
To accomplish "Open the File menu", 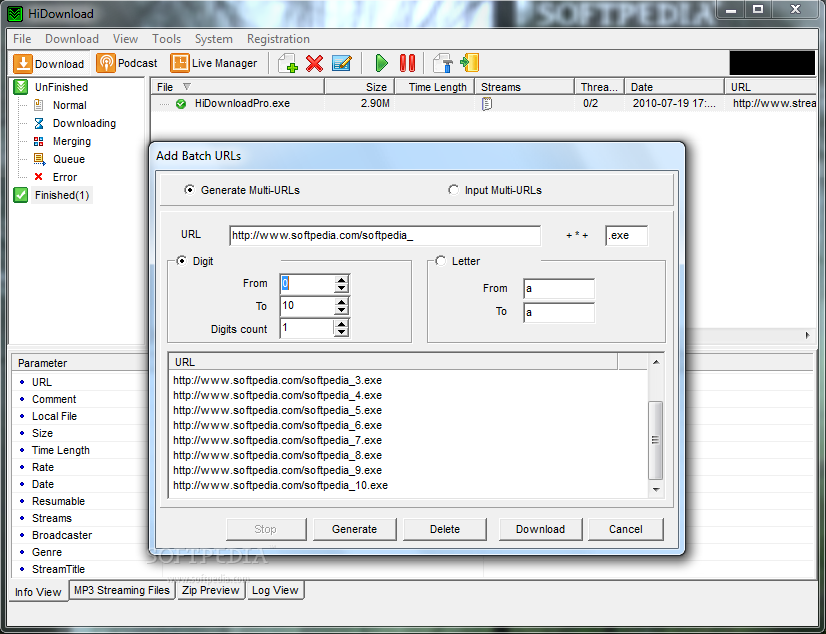I will tap(22, 39).
